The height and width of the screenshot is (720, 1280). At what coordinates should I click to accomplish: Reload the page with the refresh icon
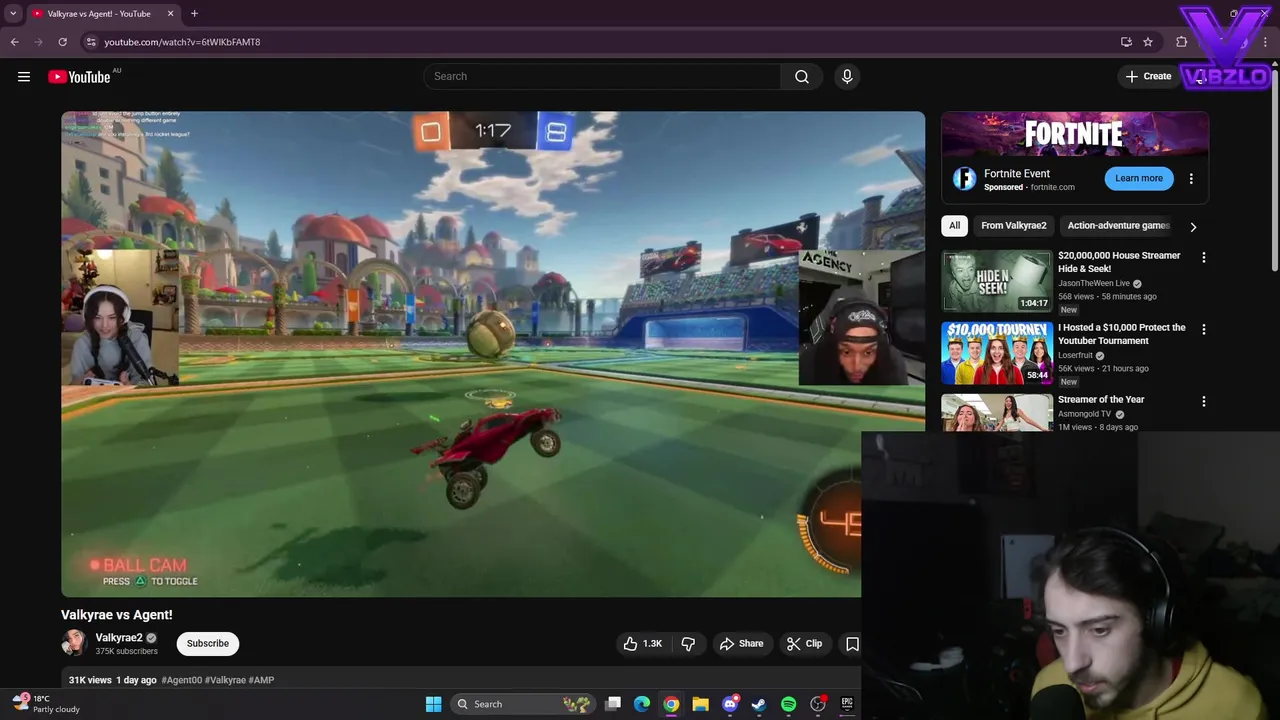pyautogui.click(x=62, y=42)
